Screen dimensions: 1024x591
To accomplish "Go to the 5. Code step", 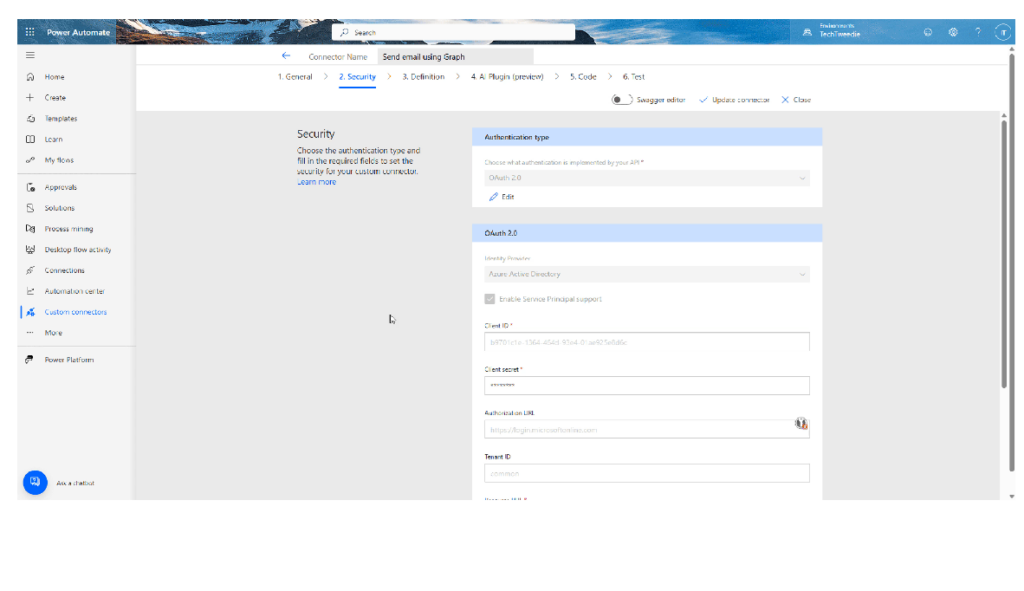I will [x=583, y=77].
